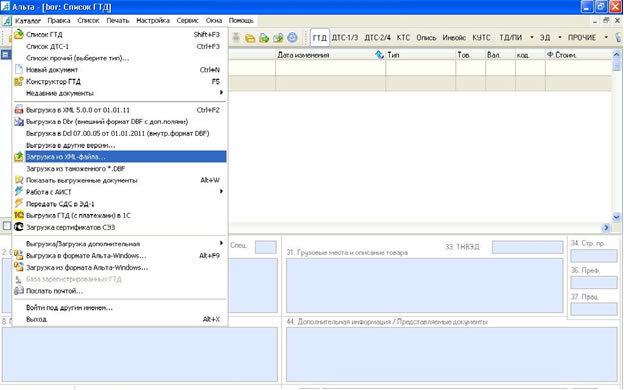Switch to the ДТС-2/4 tab
624x390 pixels.
pyautogui.click(x=377, y=37)
